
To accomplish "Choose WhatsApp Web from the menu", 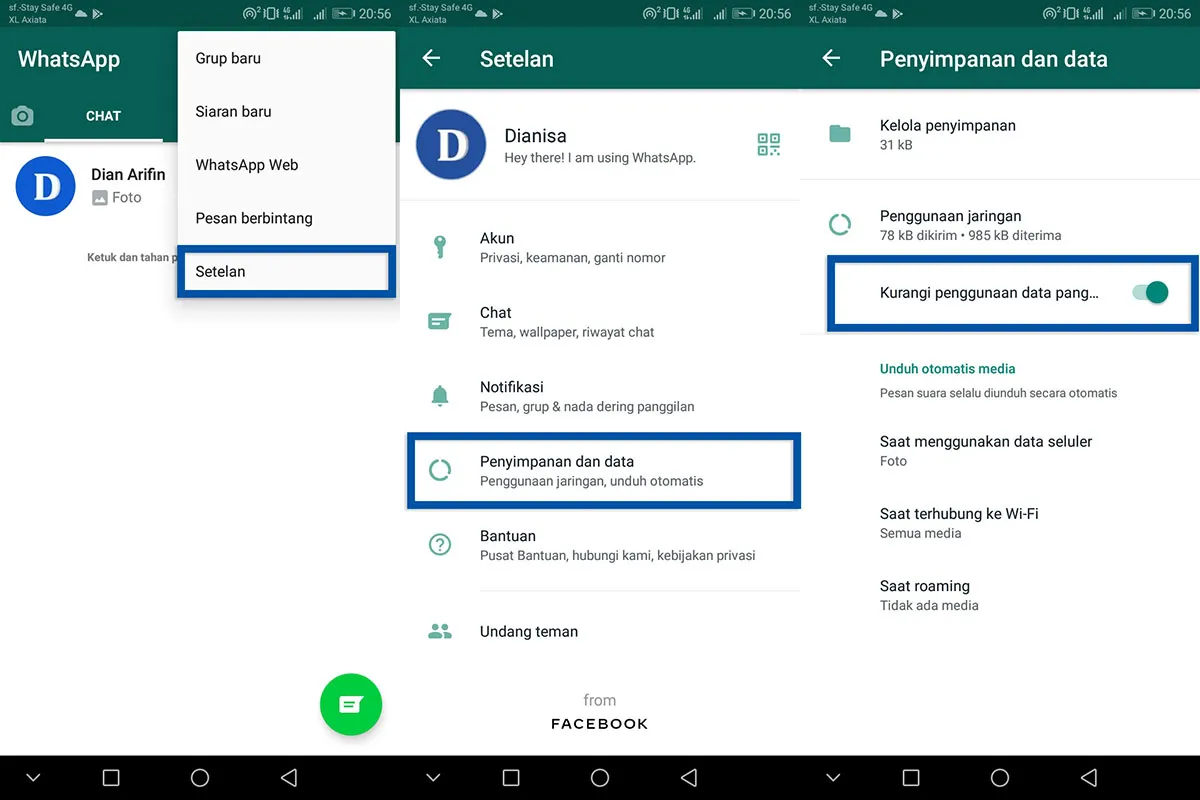I will (x=247, y=165).
